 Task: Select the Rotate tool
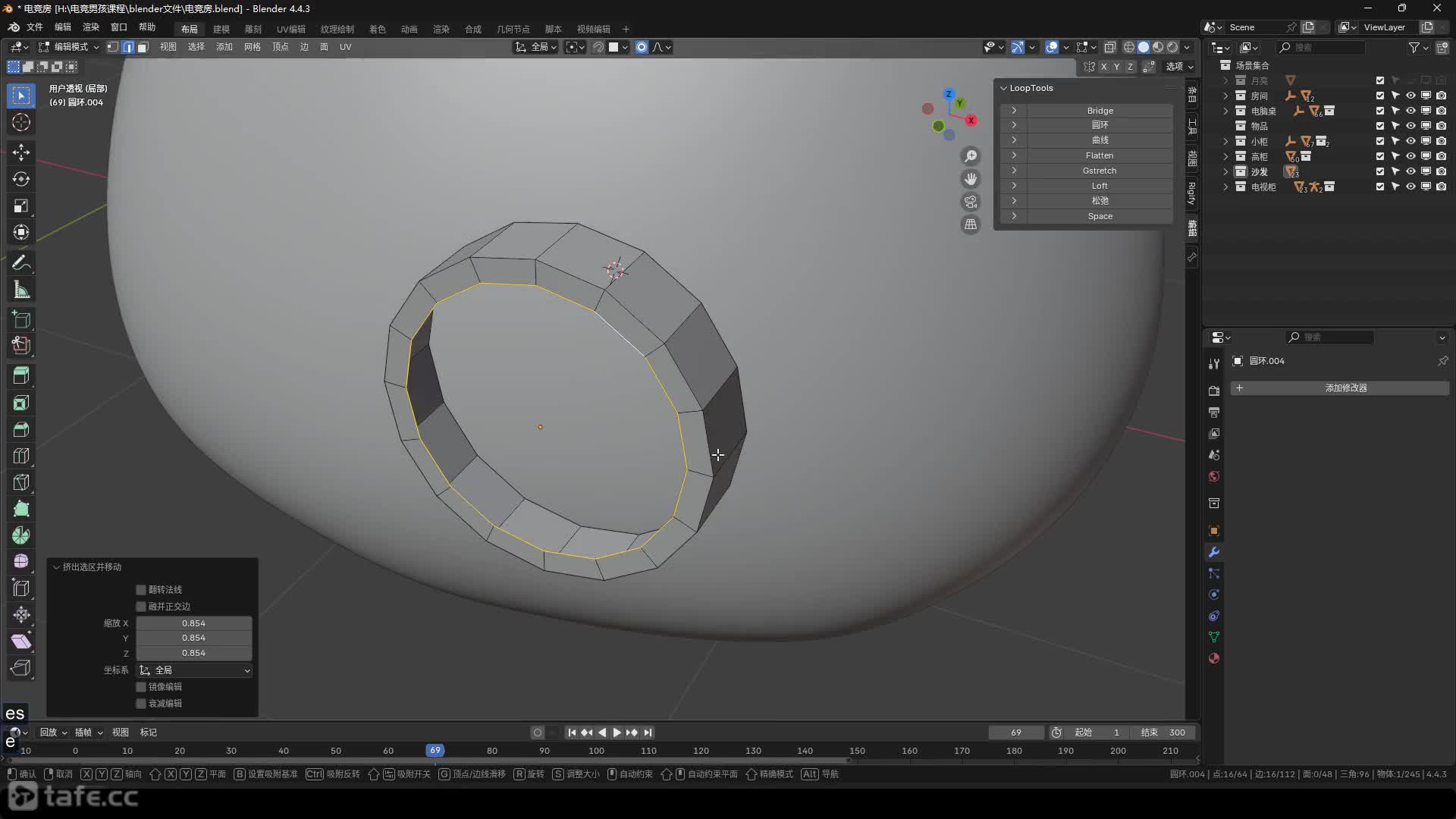(x=21, y=179)
